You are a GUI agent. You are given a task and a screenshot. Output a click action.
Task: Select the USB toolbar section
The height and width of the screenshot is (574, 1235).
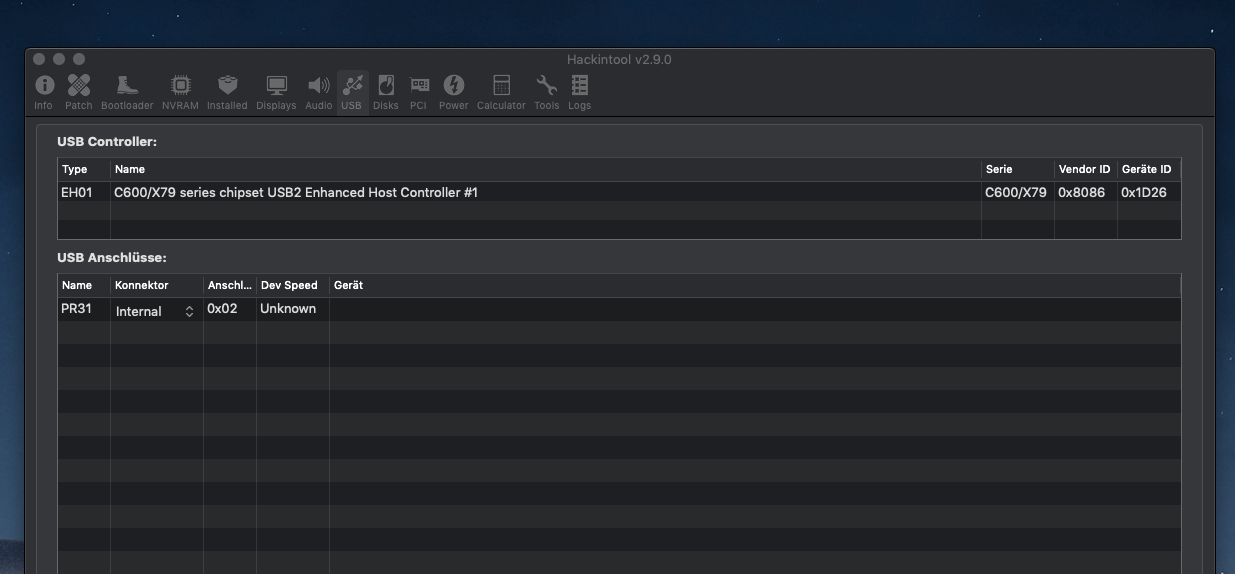click(351, 92)
